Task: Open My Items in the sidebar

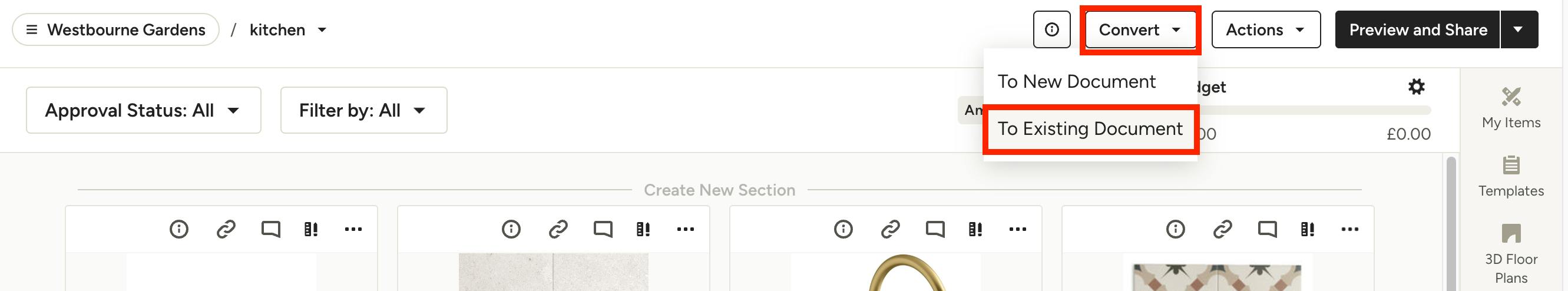Action: 1511,107
